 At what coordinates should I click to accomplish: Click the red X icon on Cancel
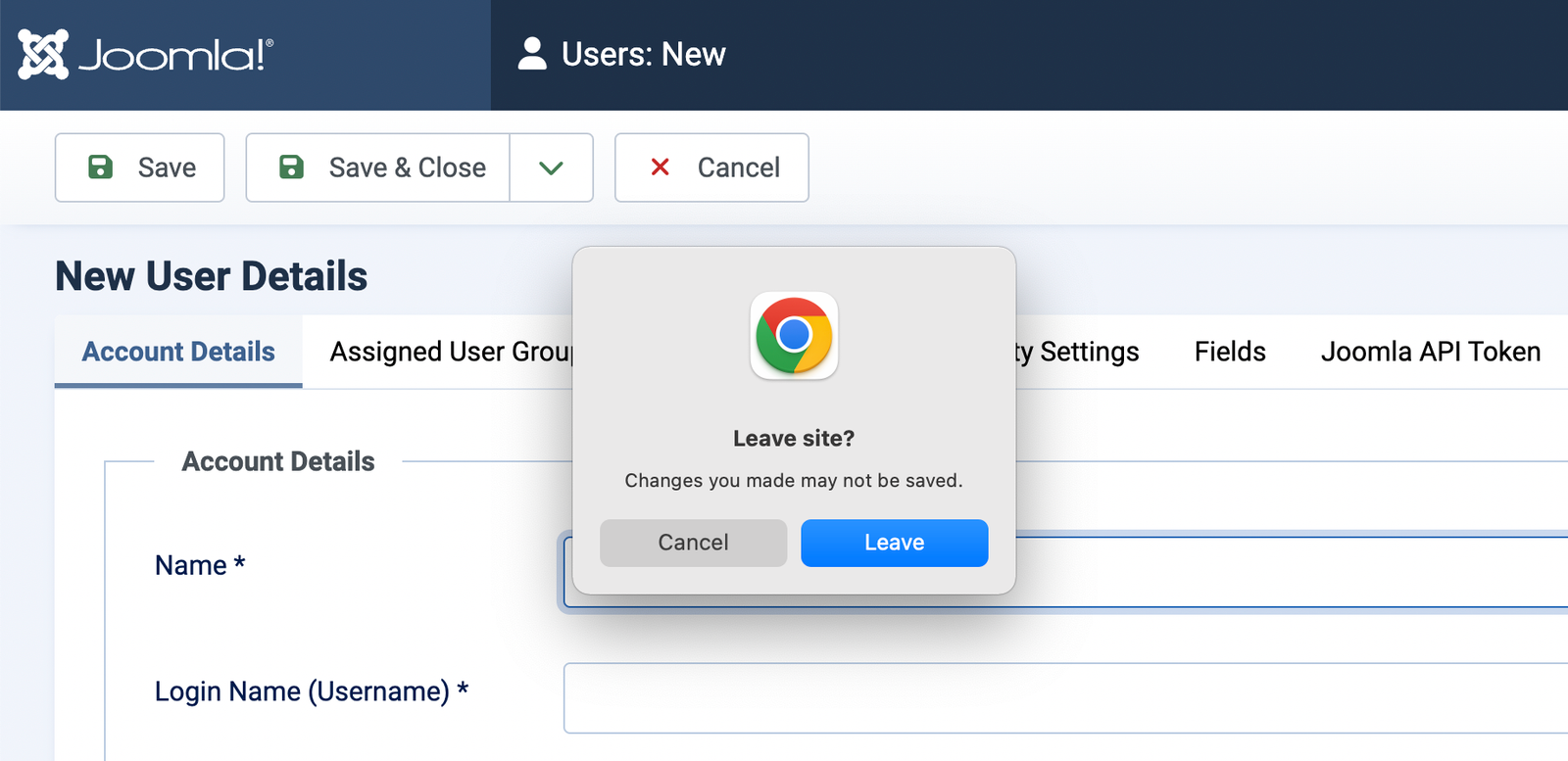click(x=661, y=167)
